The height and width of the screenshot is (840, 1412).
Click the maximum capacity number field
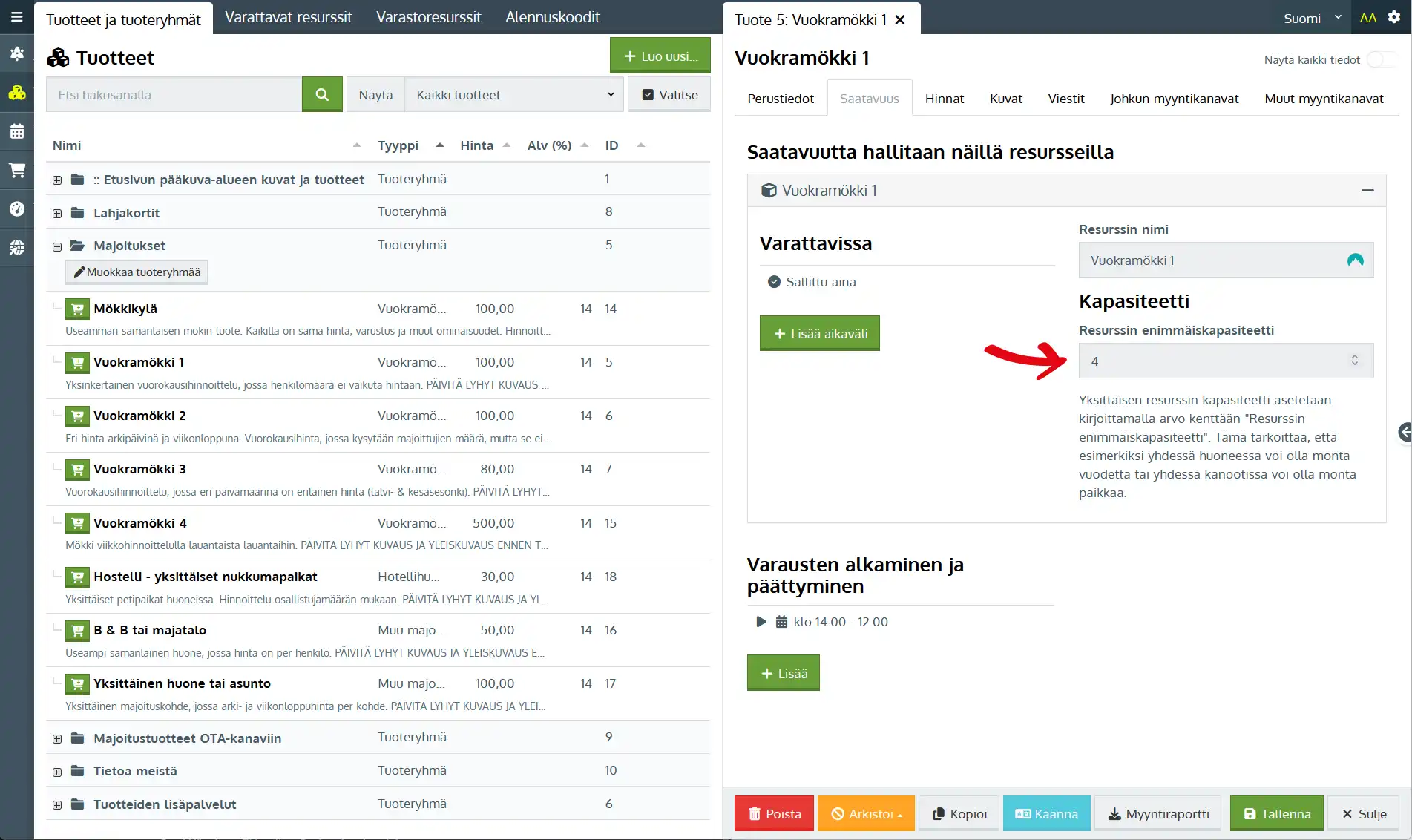pyautogui.click(x=1217, y=361)
